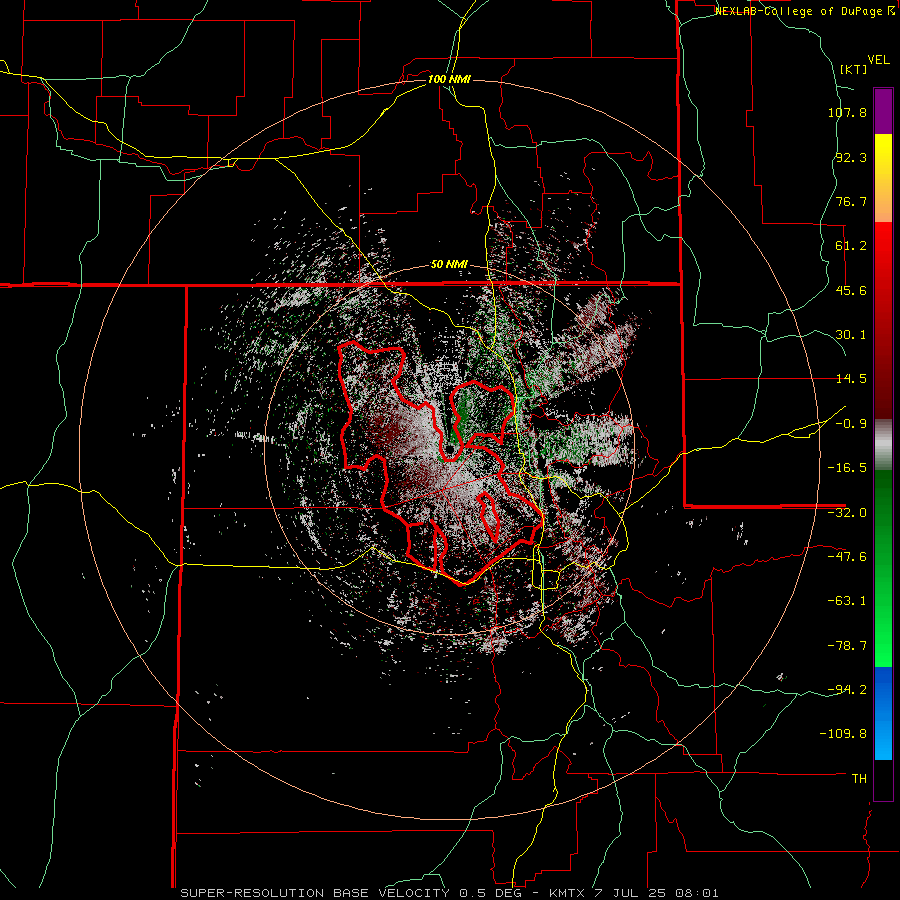Pick the gray-white segment of the color bar
The image size is (900, 900).
click(883, 444)
